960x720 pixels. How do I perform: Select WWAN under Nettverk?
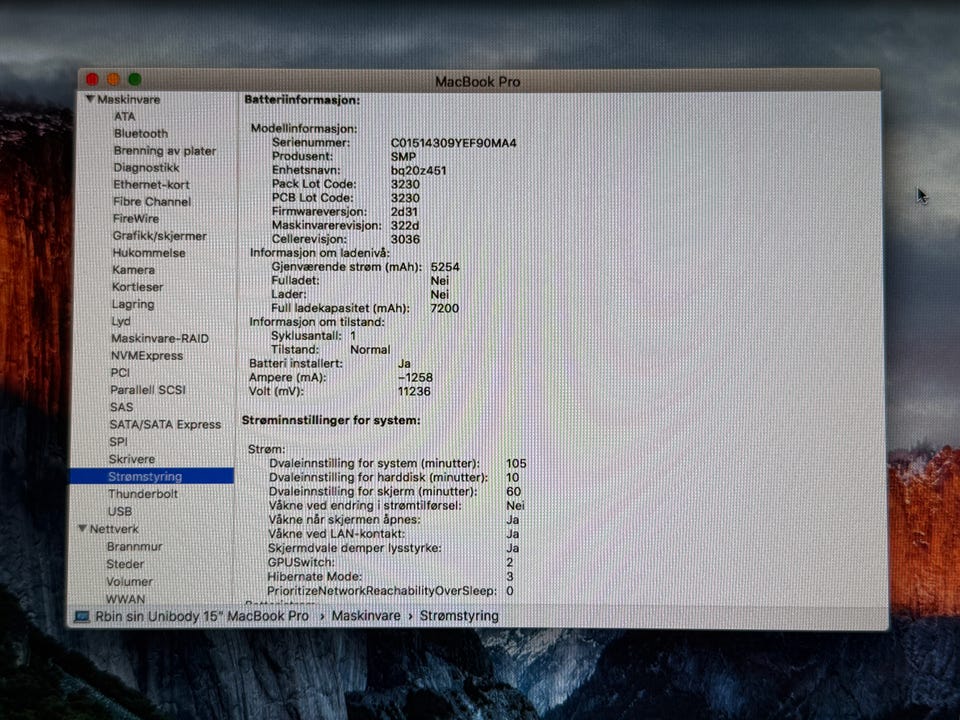126,599
